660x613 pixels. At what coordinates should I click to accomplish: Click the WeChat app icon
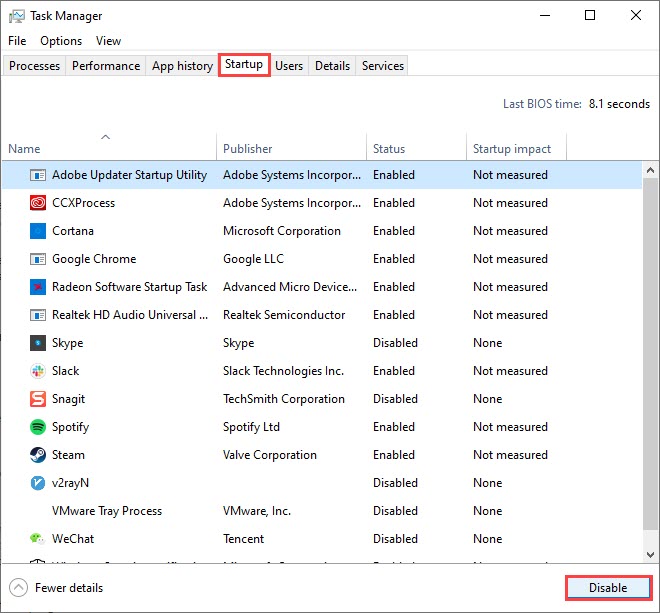click(x=38, y=538)
